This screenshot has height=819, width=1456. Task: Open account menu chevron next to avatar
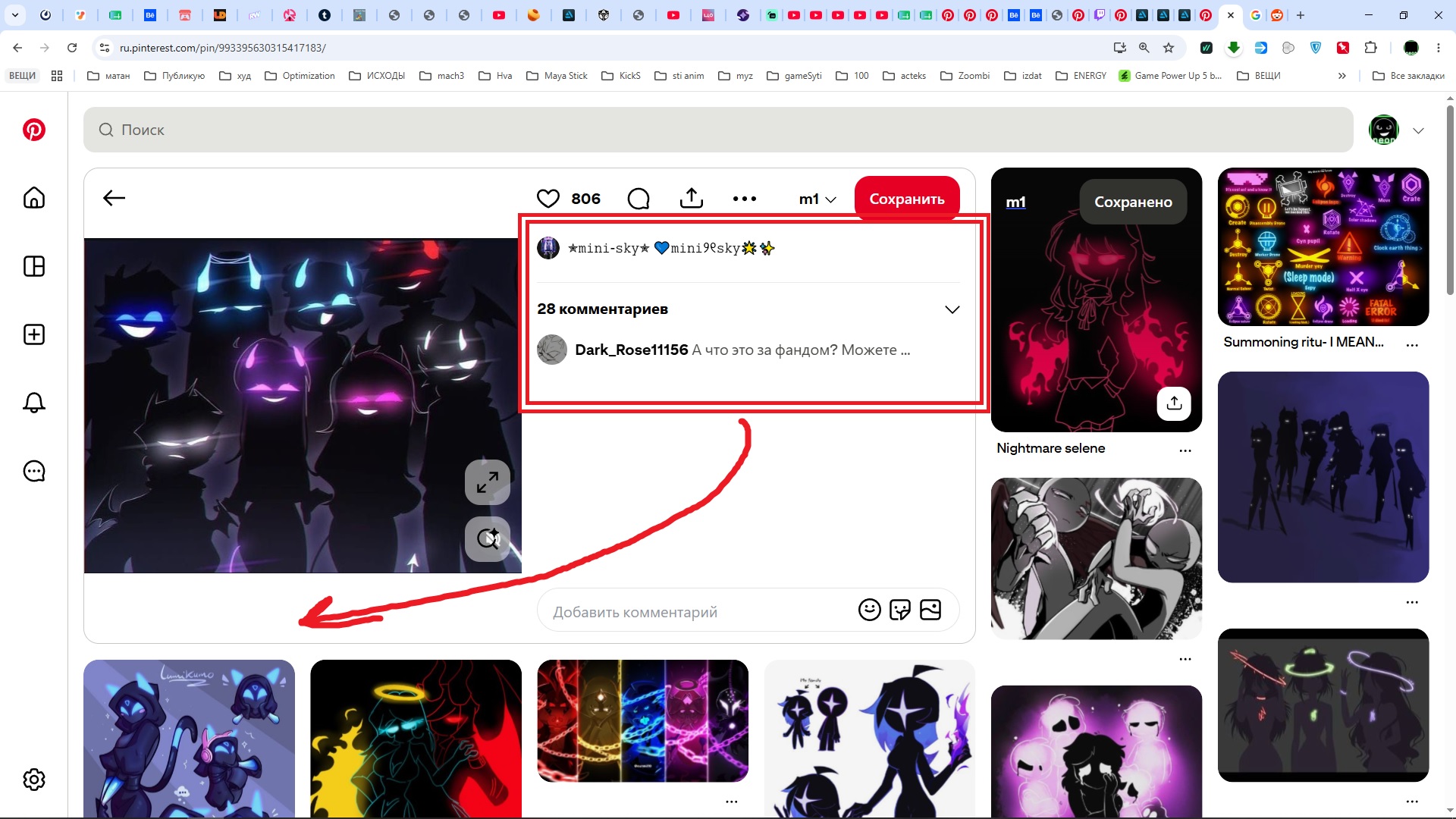tap(1418, 130)
